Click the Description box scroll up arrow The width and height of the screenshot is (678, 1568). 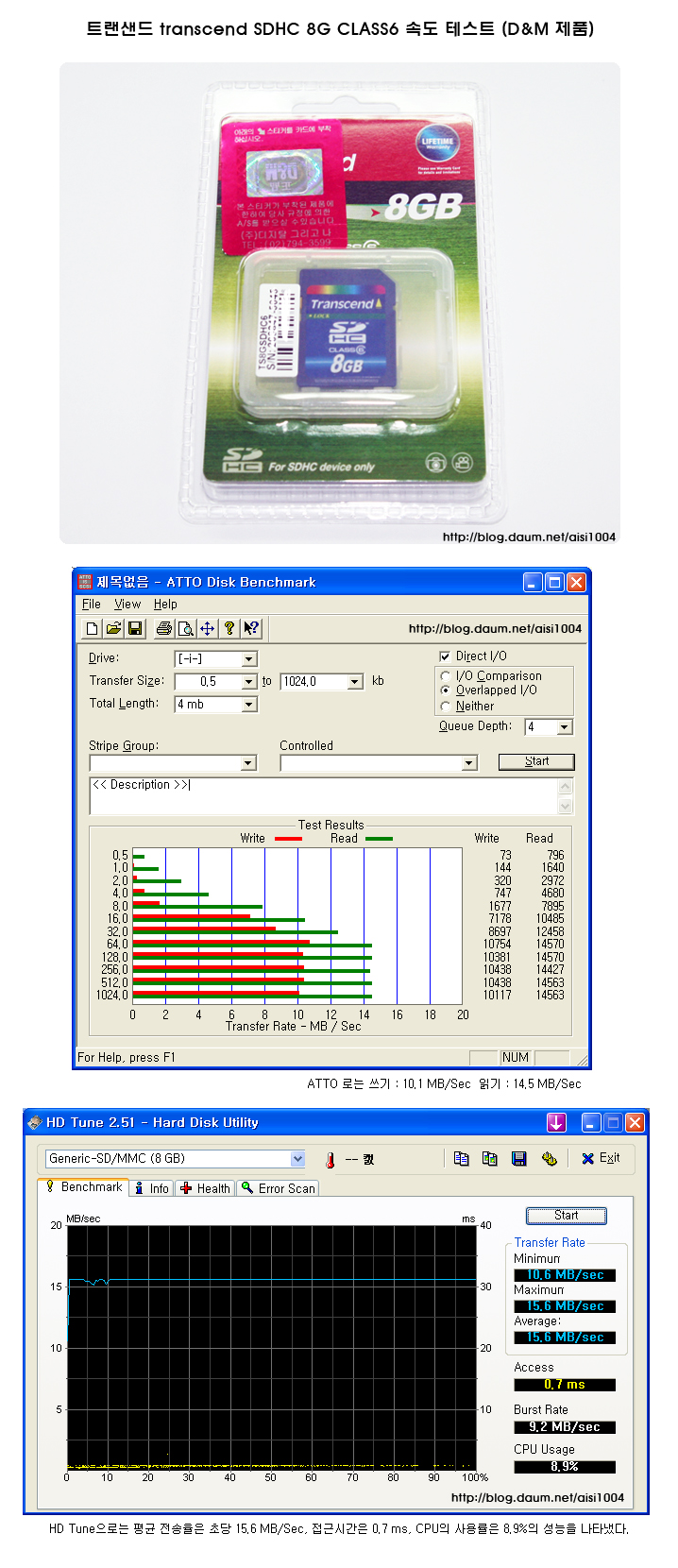coord(566,786)
